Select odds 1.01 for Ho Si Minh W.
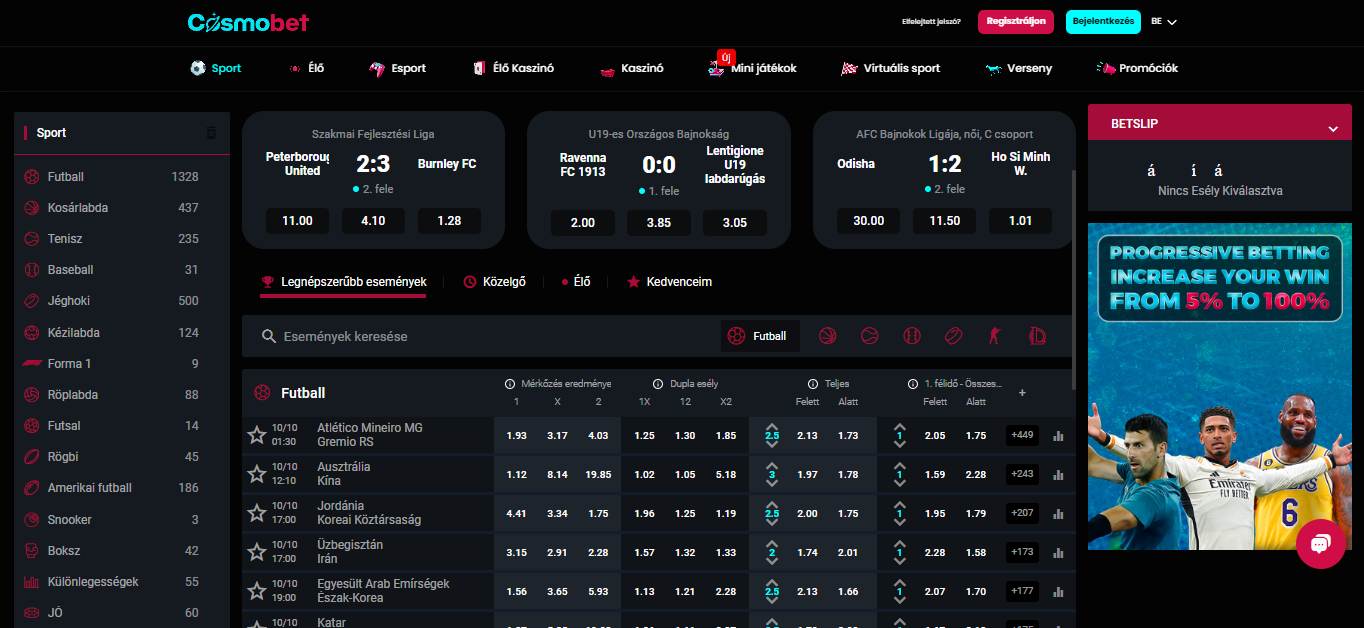Viewport: 1364px width, 628px height. coord(1020,221)
